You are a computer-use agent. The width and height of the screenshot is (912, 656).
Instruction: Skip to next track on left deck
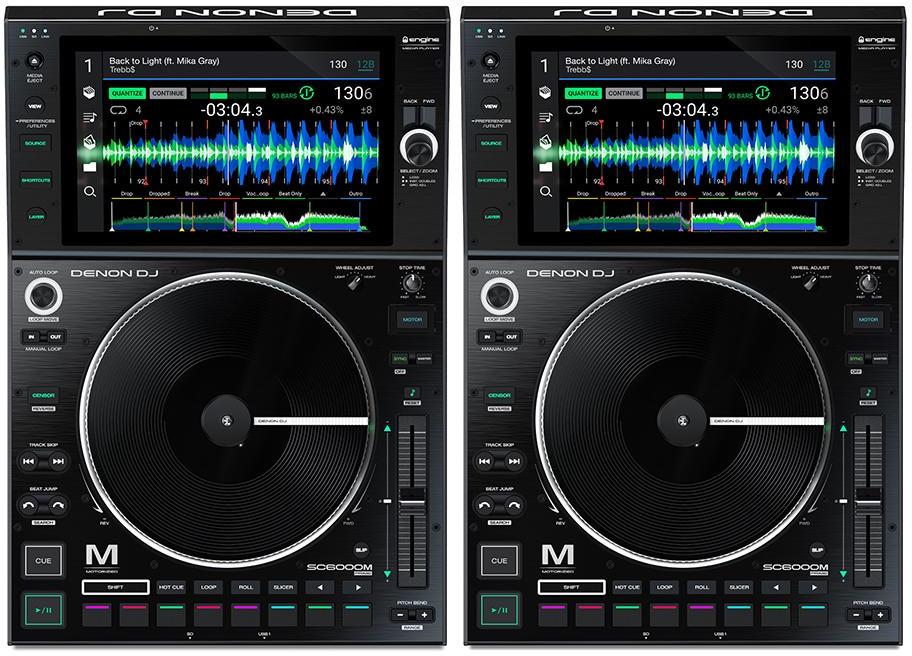click(x=58, y=461)
